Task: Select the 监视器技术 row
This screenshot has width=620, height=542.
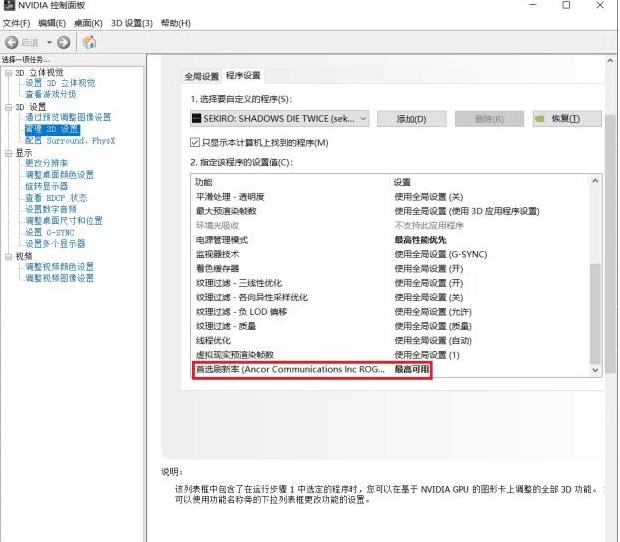Action: [390, 254]
